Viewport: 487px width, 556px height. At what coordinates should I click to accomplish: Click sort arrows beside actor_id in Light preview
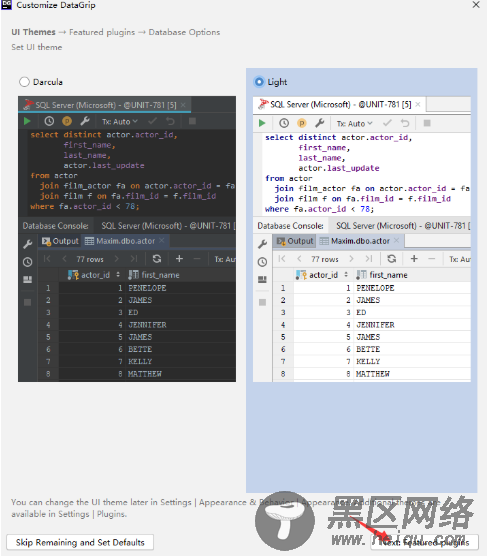click(x=346, y=274)
